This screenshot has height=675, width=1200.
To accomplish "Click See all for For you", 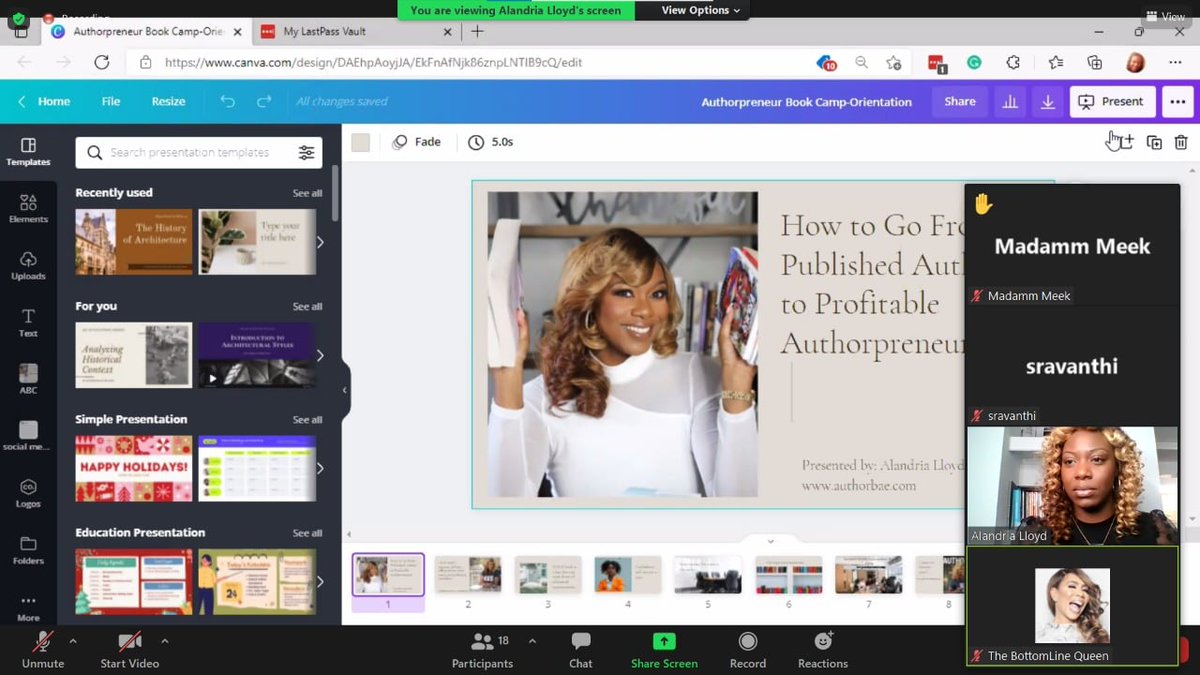I will point(307,306).
